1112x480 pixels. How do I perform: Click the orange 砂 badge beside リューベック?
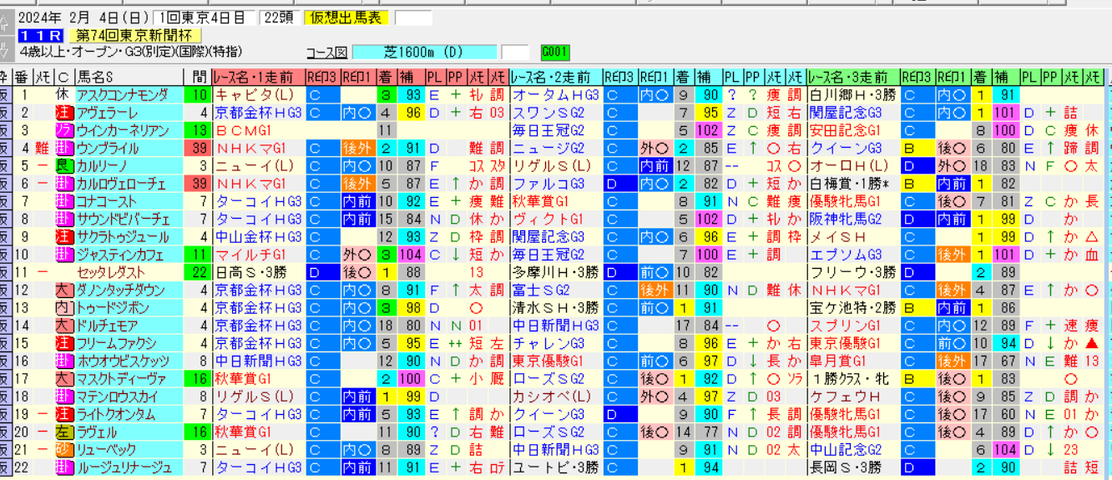pos(64,449)
